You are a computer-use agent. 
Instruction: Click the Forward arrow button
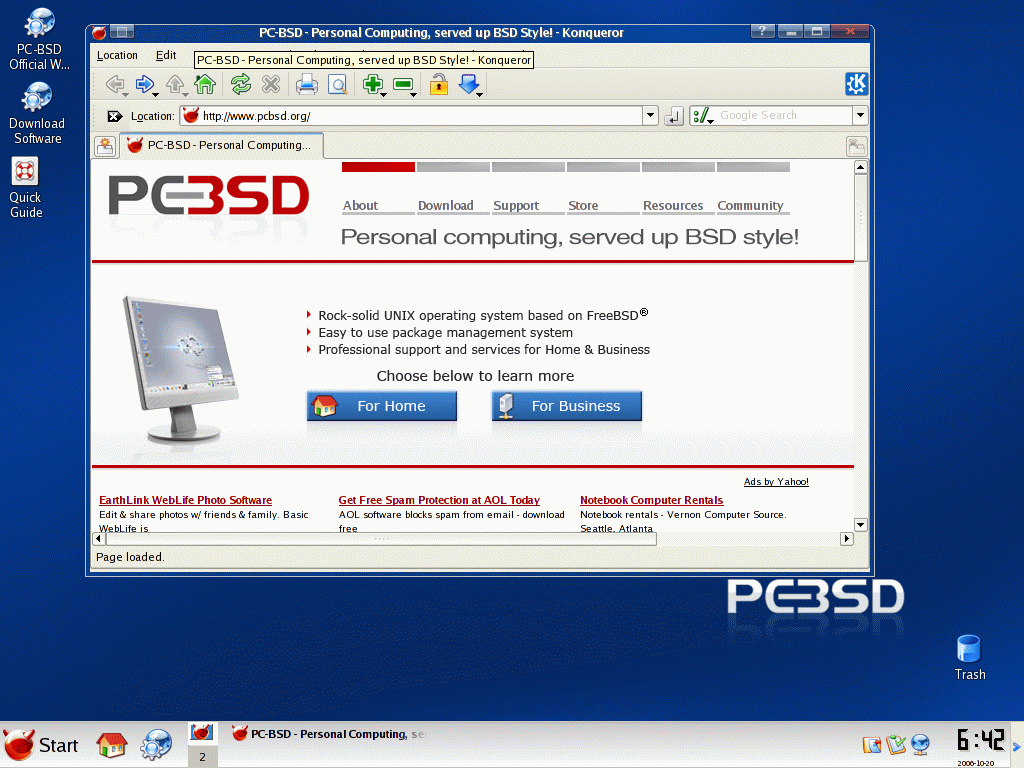pyautogui.click(x=144, y=84)
